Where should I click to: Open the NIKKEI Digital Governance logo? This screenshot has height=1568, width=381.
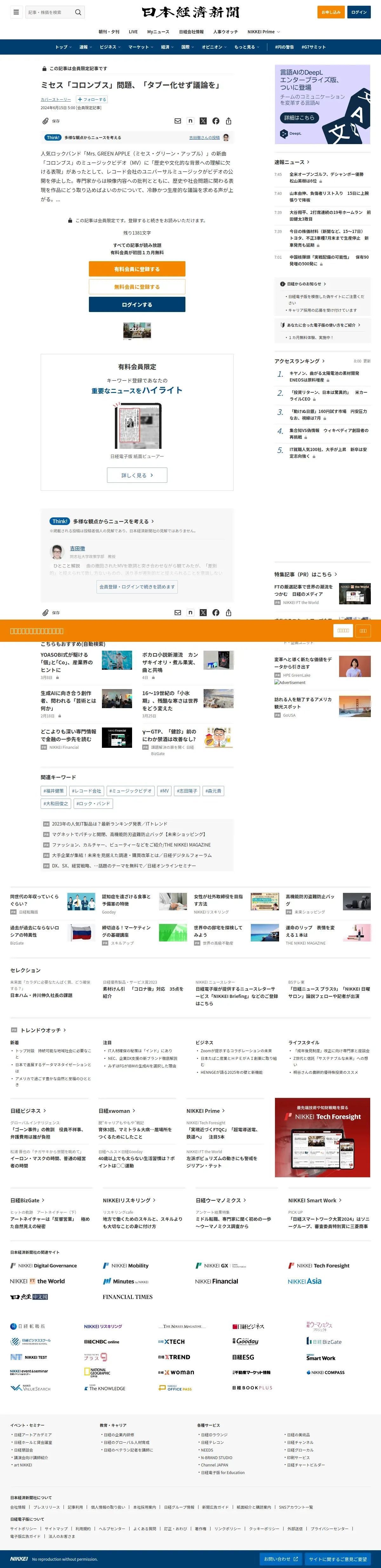pos(44,1265)
